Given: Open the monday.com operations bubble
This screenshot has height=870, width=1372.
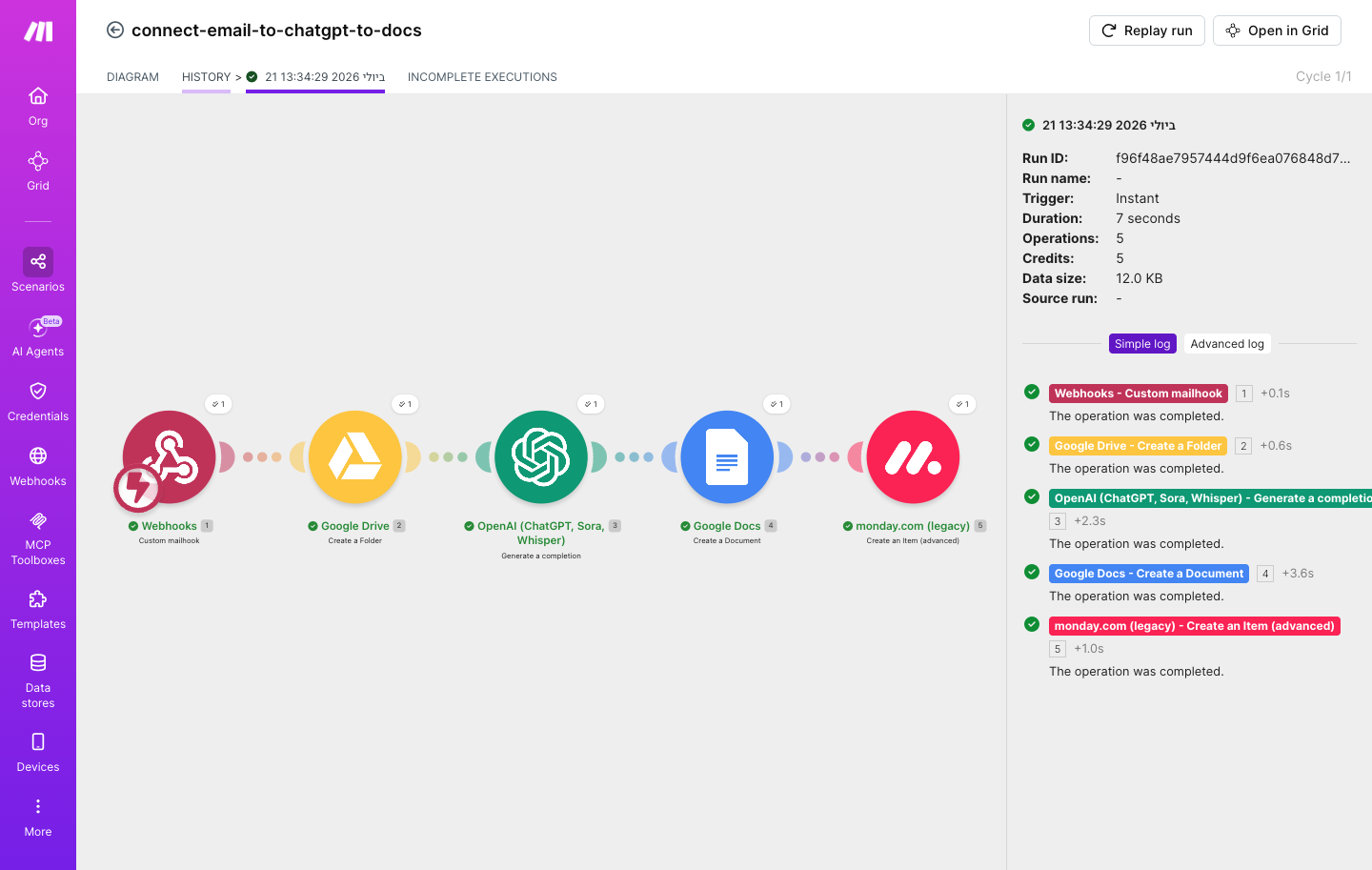Looking at the screenshot, I should click(x=962, y=404).
